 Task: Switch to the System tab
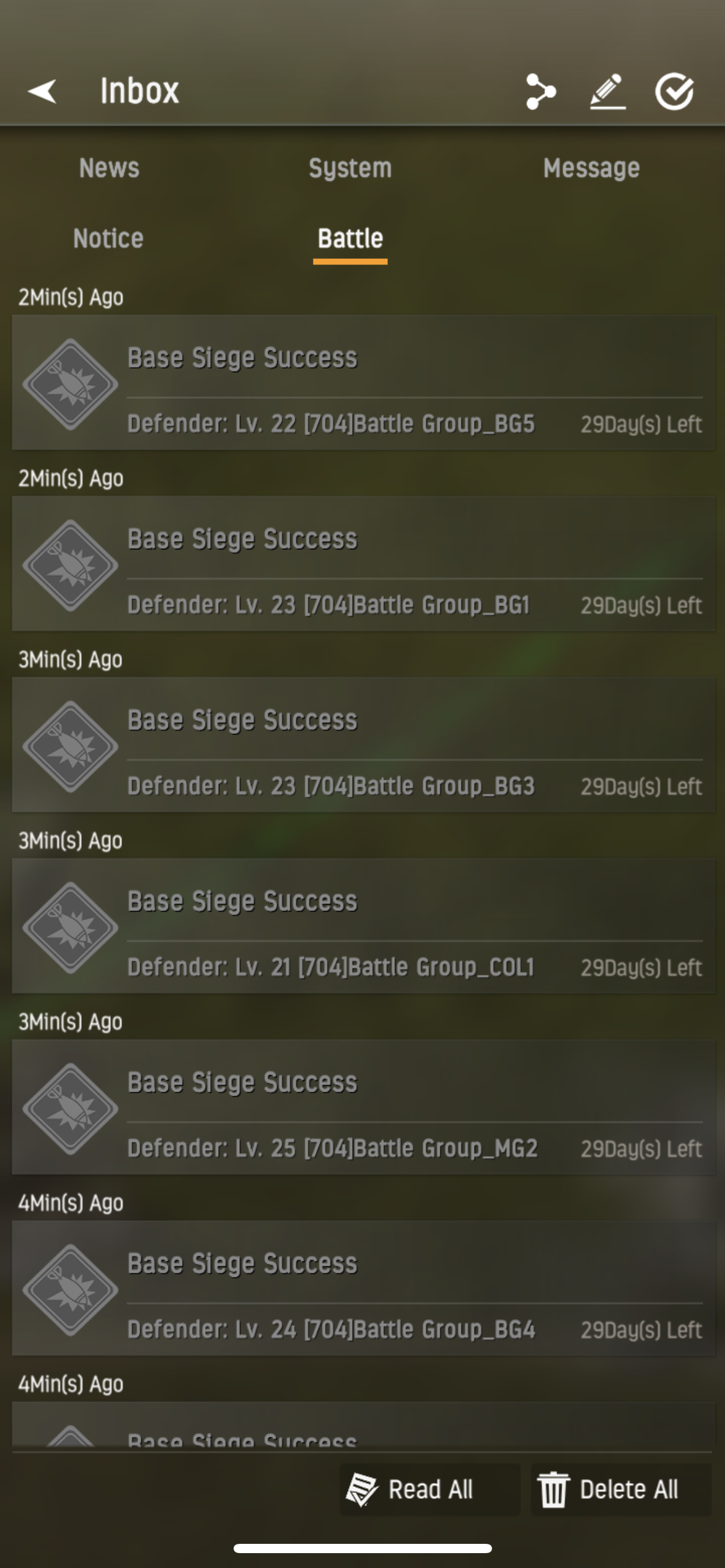pyautogui.click(x=350, y=168)
